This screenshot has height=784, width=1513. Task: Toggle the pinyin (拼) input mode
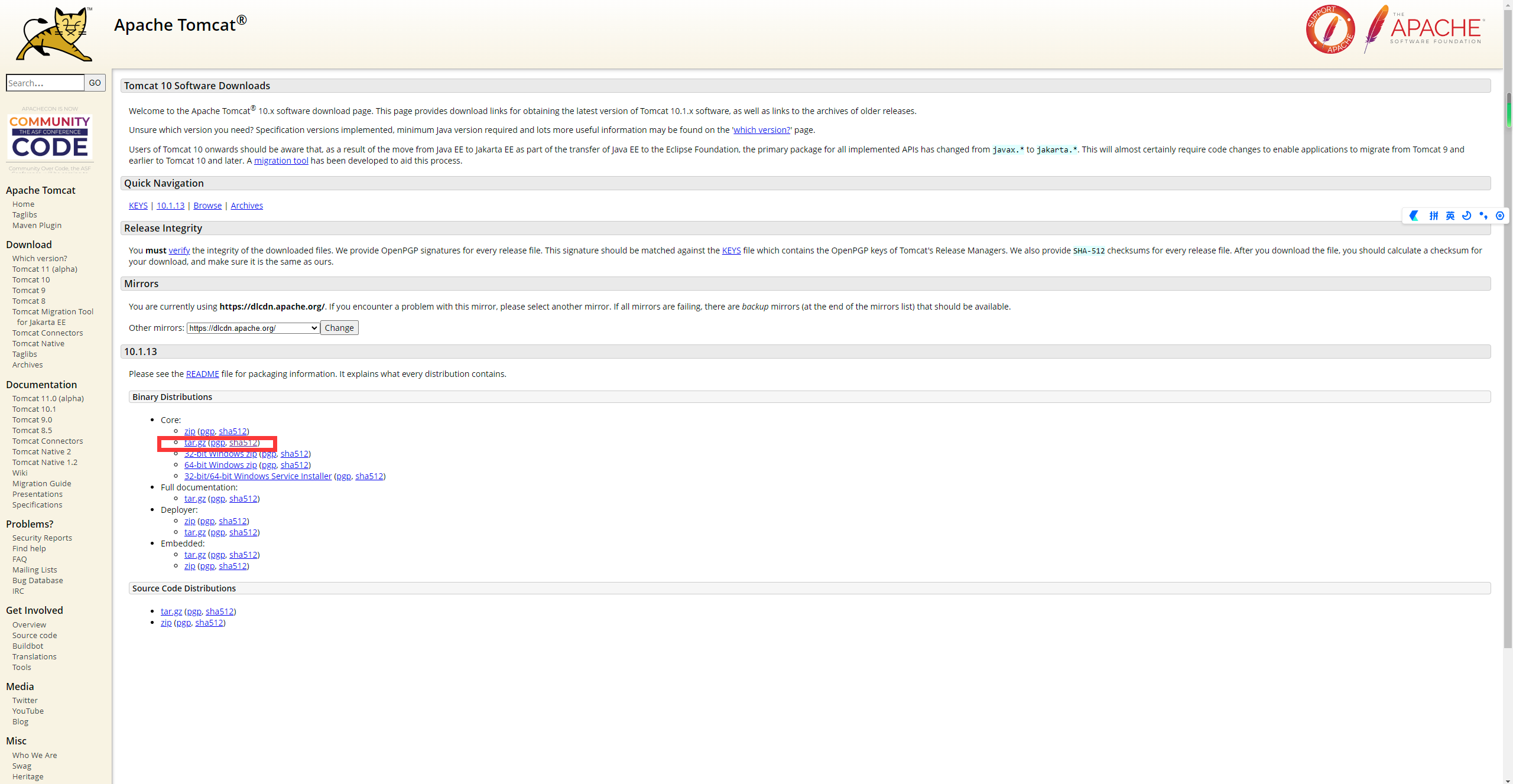pyautogui.click(x=1433, y=216)
